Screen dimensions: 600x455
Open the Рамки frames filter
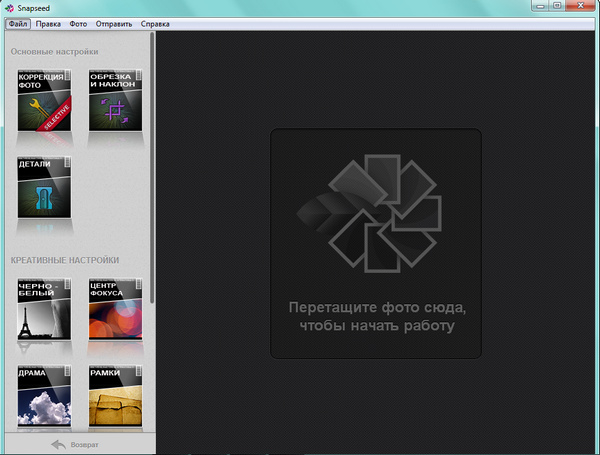pos(115,395)
